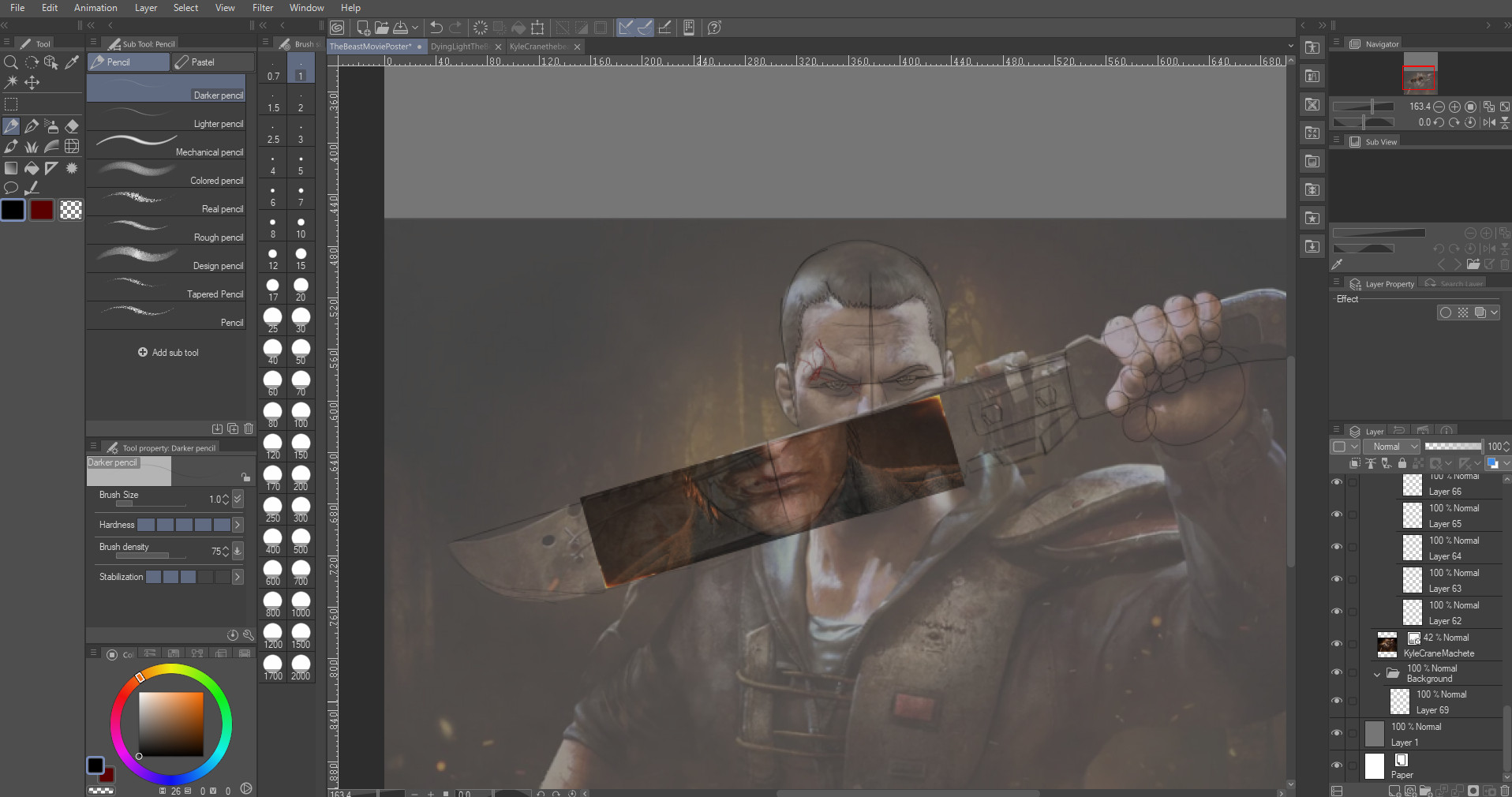Select the Airbrush tool
Image resolution: width=1512 pixels, height=797 pixels.
pos(51,126)
